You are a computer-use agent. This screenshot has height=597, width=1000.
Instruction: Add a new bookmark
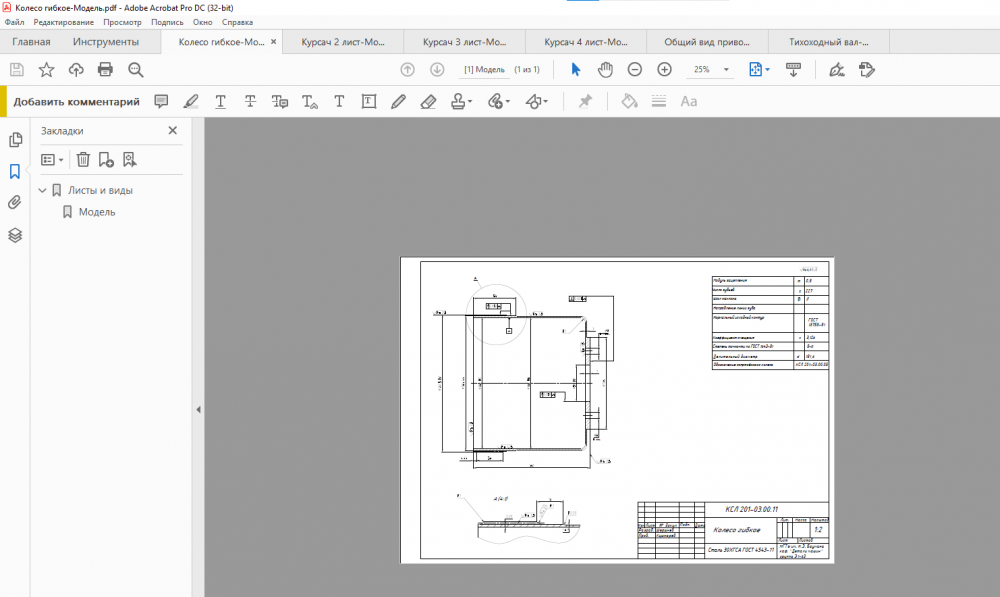[x=106, y=159]
